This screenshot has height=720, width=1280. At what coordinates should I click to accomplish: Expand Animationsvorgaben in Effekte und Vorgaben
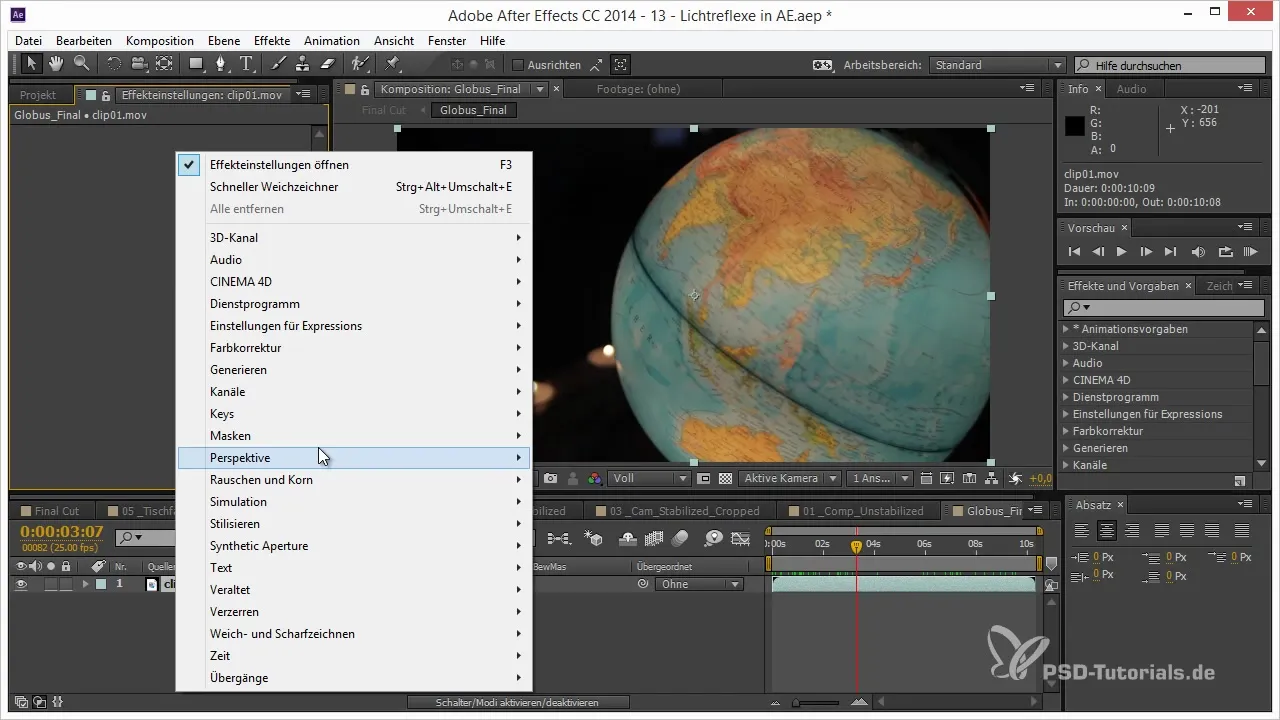1066,329
